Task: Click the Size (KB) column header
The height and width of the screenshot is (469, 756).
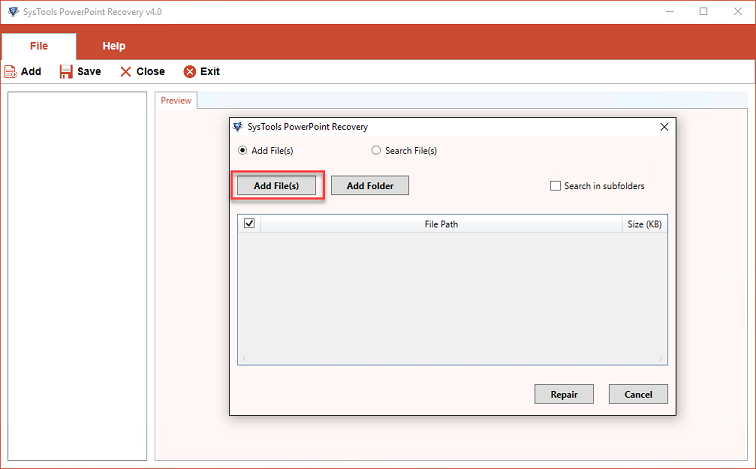Action: (x=645, y=224)
